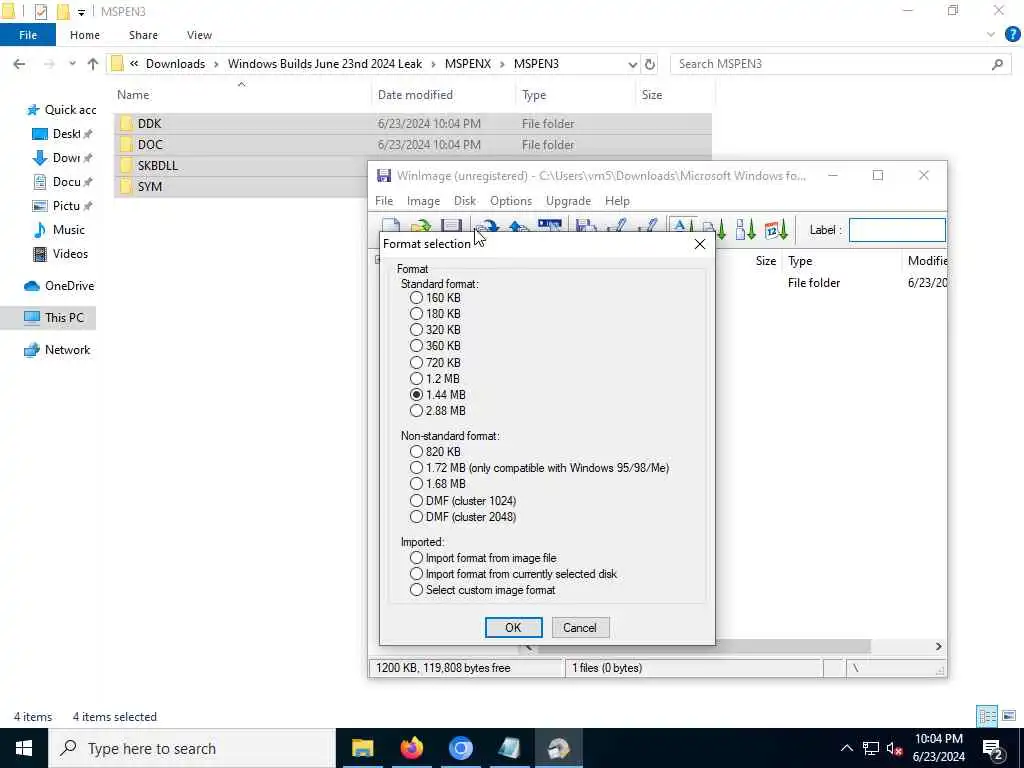Select the 1.44 MB format option
The width and height of the screenshot is (1024, 768).
438,394
